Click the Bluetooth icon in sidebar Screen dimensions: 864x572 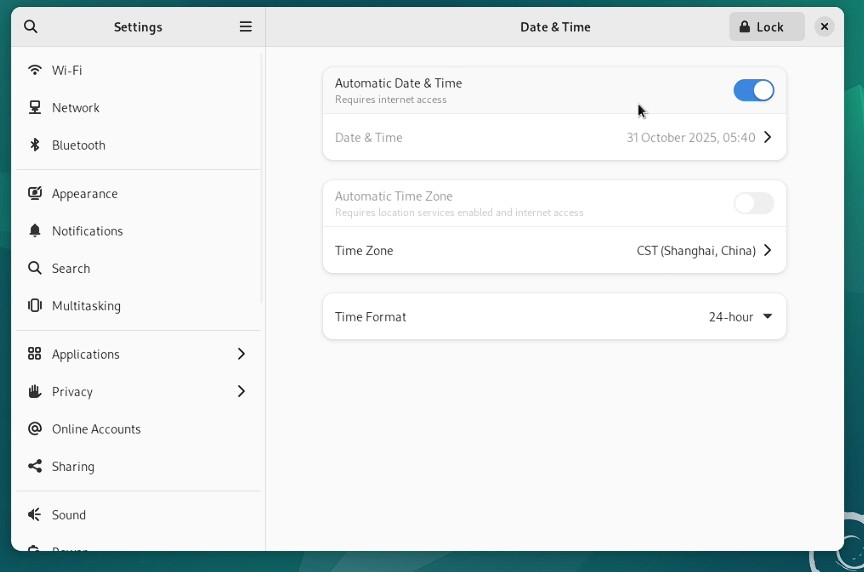pyautogui.click(x=35, y=145)
